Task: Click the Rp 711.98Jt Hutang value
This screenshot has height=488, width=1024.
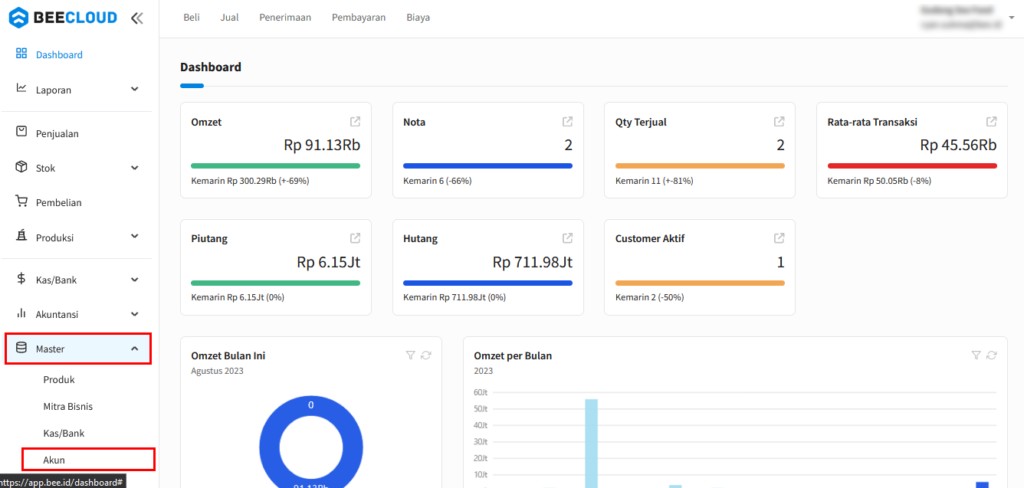Action: coord(532,263)
